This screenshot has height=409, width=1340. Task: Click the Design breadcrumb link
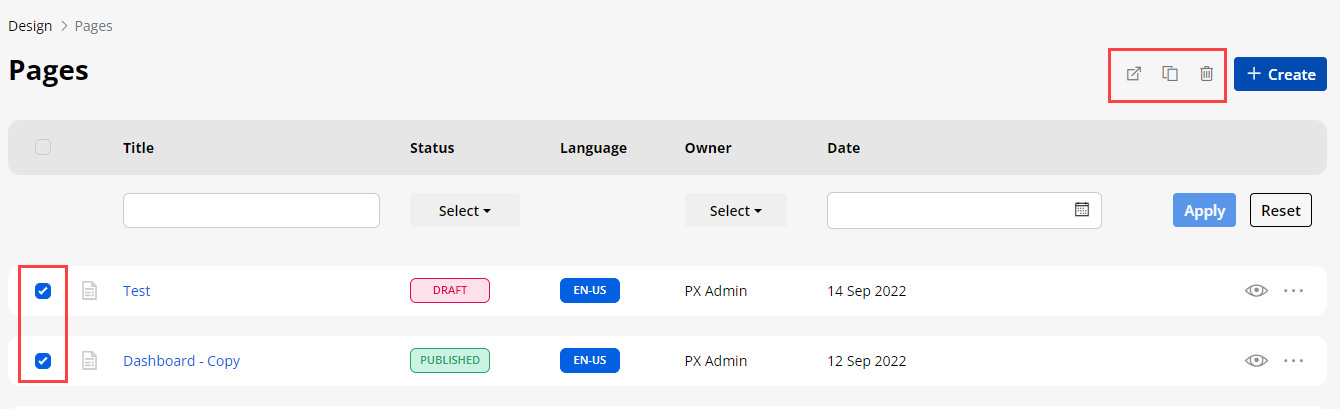click(x=30, y=26)
